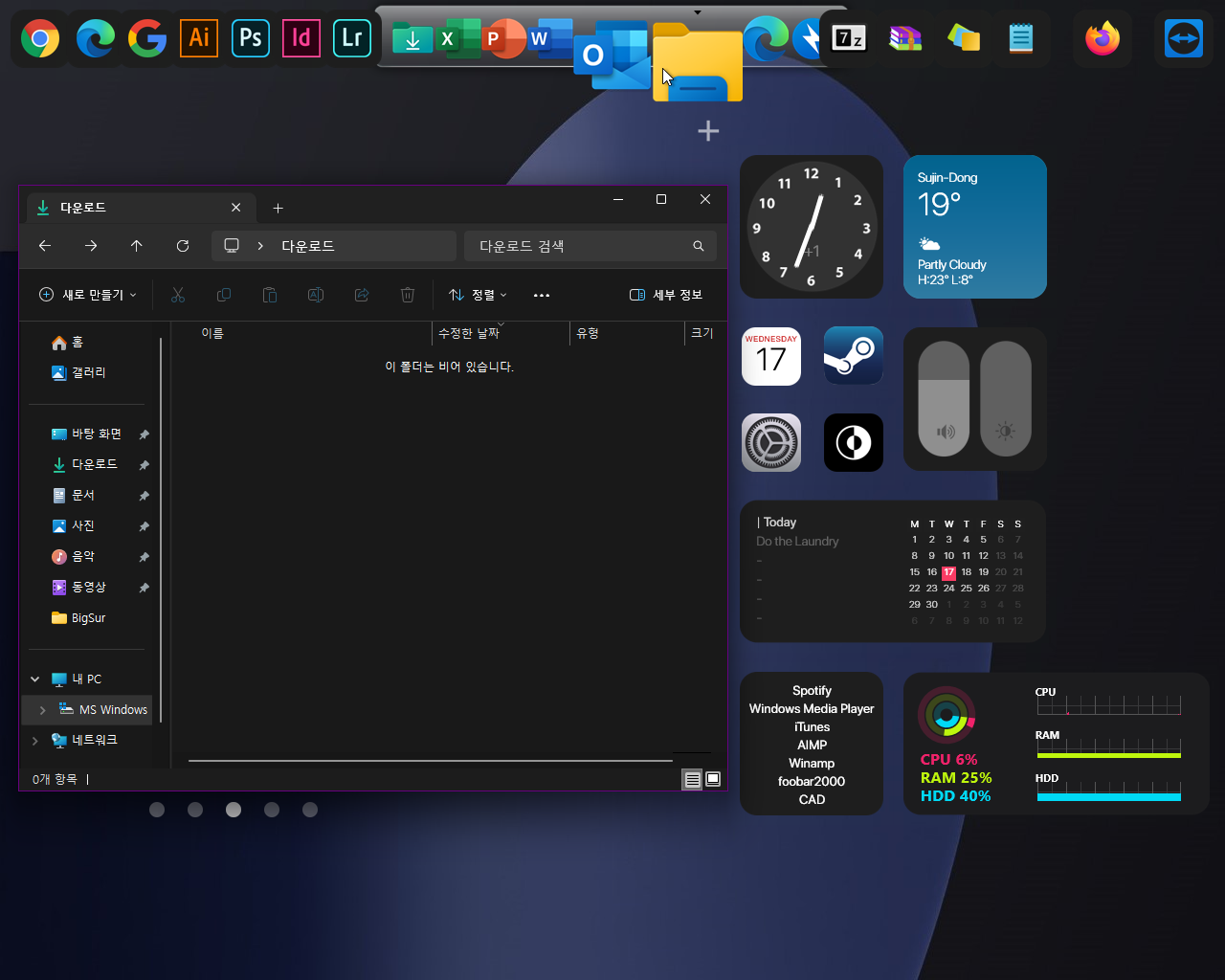This screenshot has width=1225, height=980.
Task: Launch 7-Zip from the dock
Action: [x=849, y=38]
